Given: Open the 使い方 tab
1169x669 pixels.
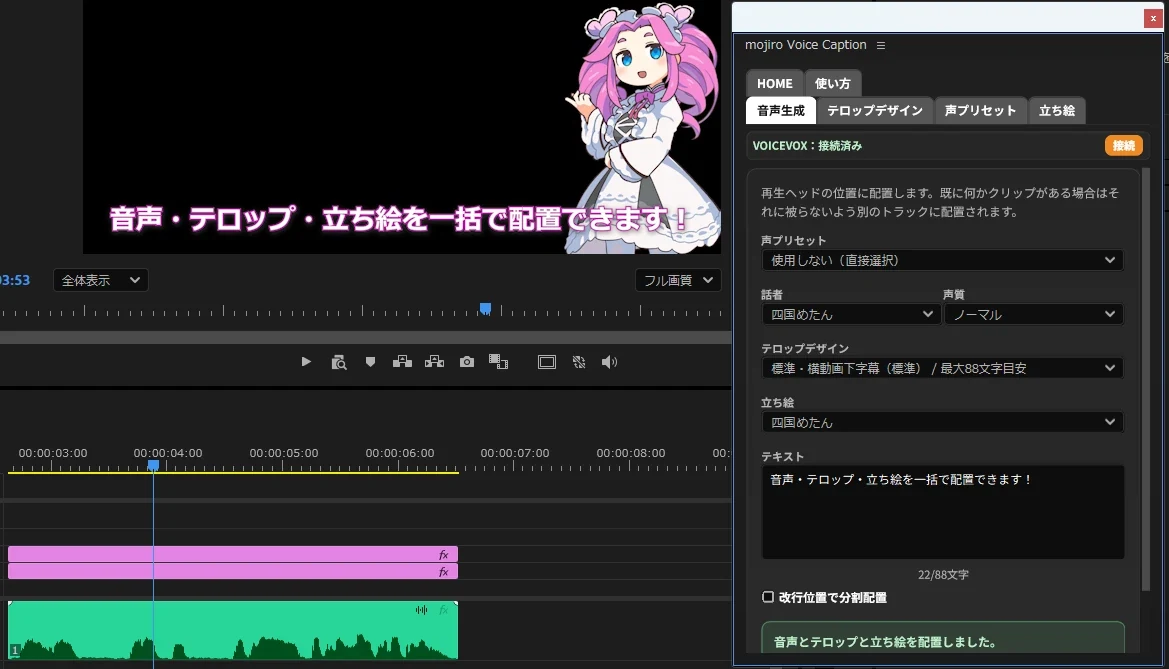Looking at the screenshot, I should click(x=833, y=84).
